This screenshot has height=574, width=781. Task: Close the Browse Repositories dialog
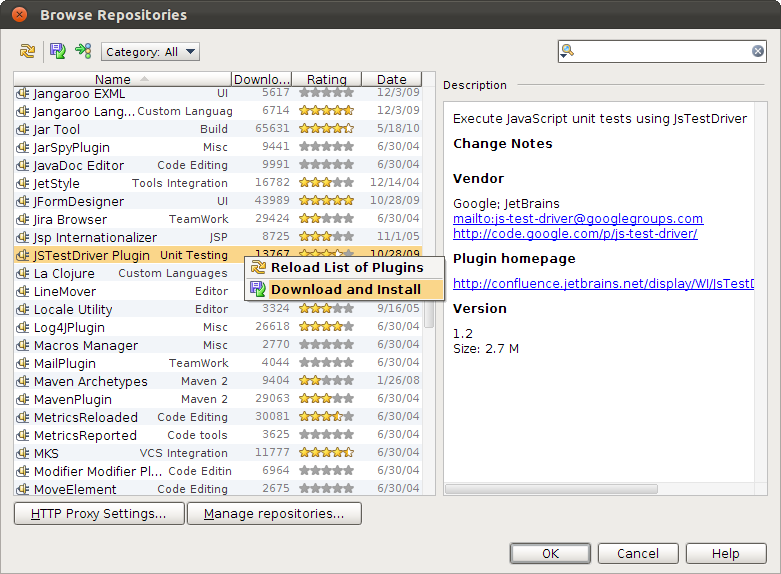(x=19, y=14)
